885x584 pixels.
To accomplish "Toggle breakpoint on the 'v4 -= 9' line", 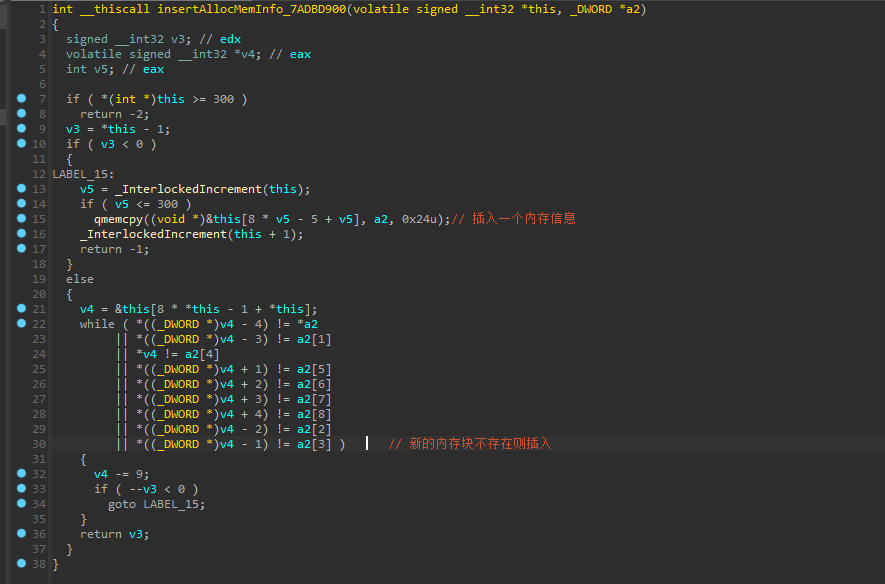I will click(21, 474).
